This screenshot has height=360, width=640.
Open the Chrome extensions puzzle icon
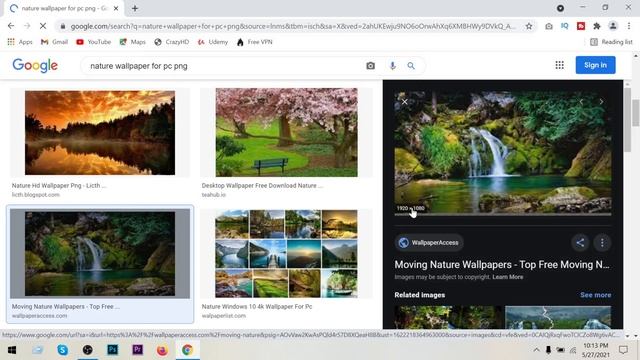pyautogui.click(x=597, y=26)
